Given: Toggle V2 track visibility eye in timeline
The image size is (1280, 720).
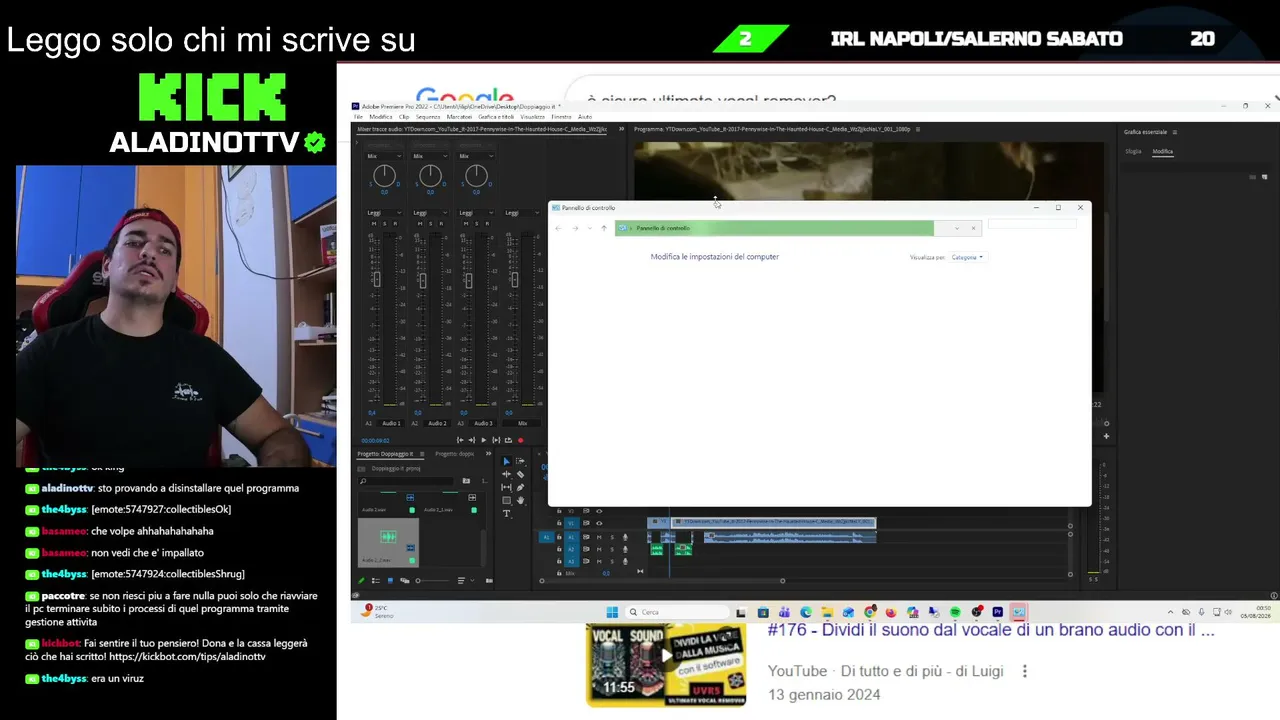Looking at the screenshot, I should point(599,511).
